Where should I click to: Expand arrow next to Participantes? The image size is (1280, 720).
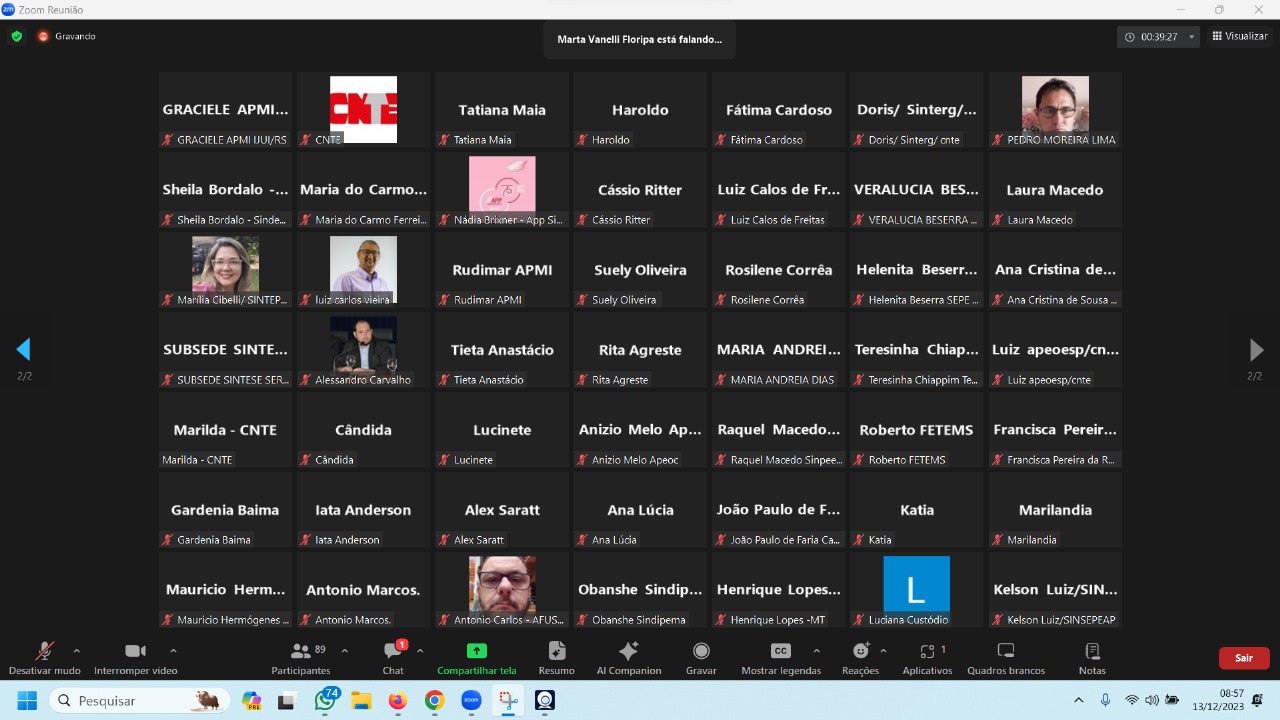point(345,650)
